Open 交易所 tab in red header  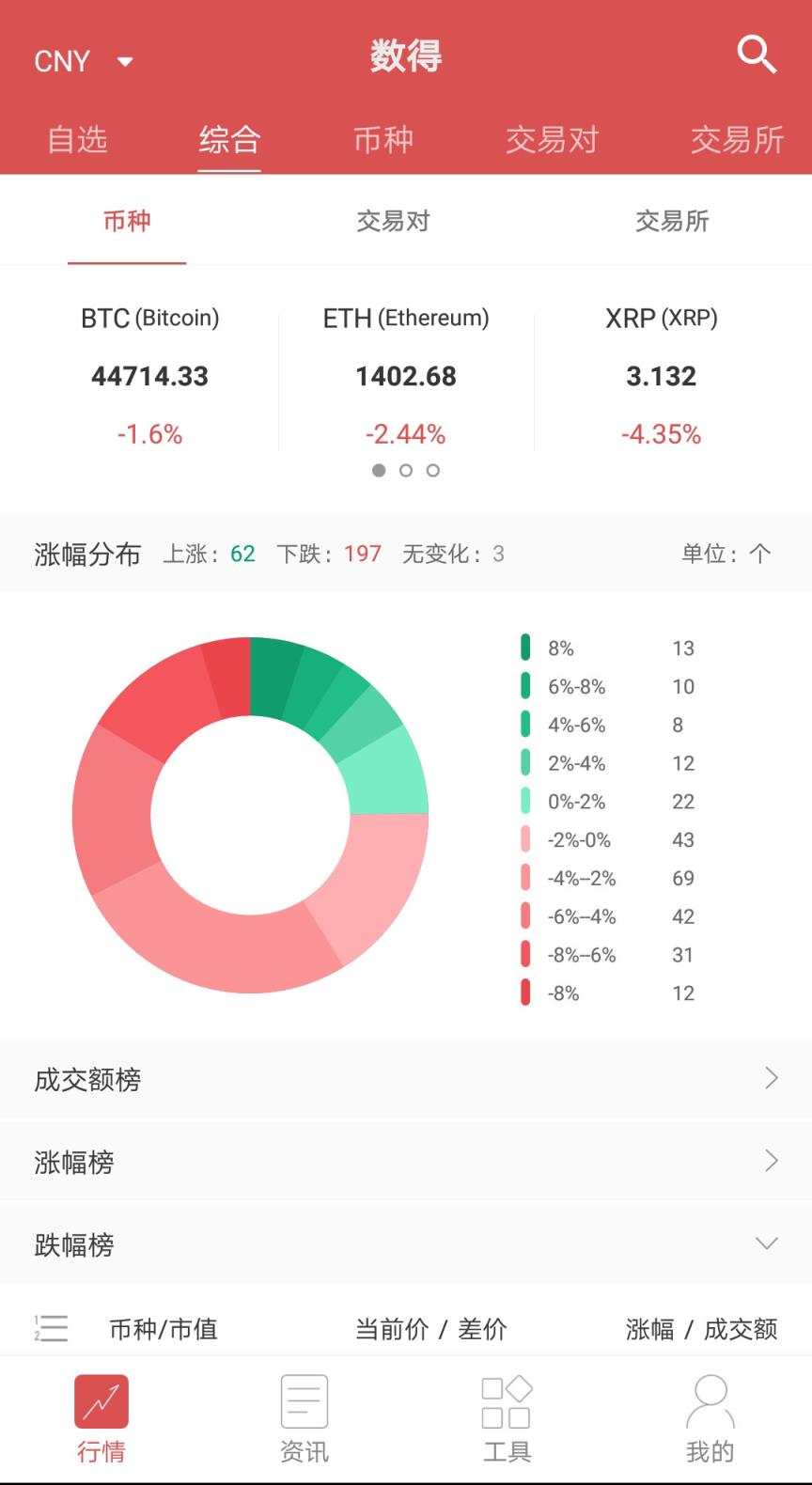point(738,140)
